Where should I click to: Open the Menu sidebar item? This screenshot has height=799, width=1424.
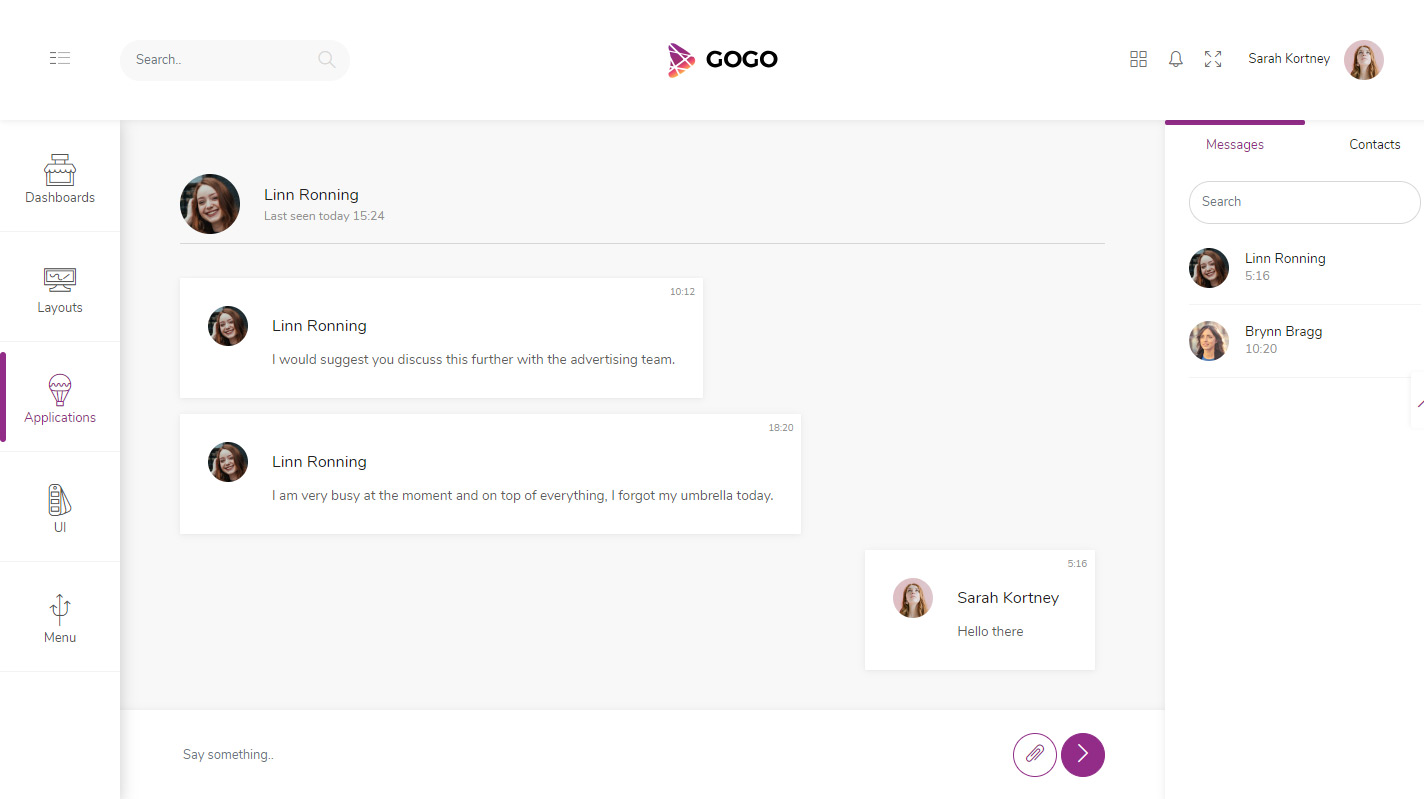(x=60, y=617)
